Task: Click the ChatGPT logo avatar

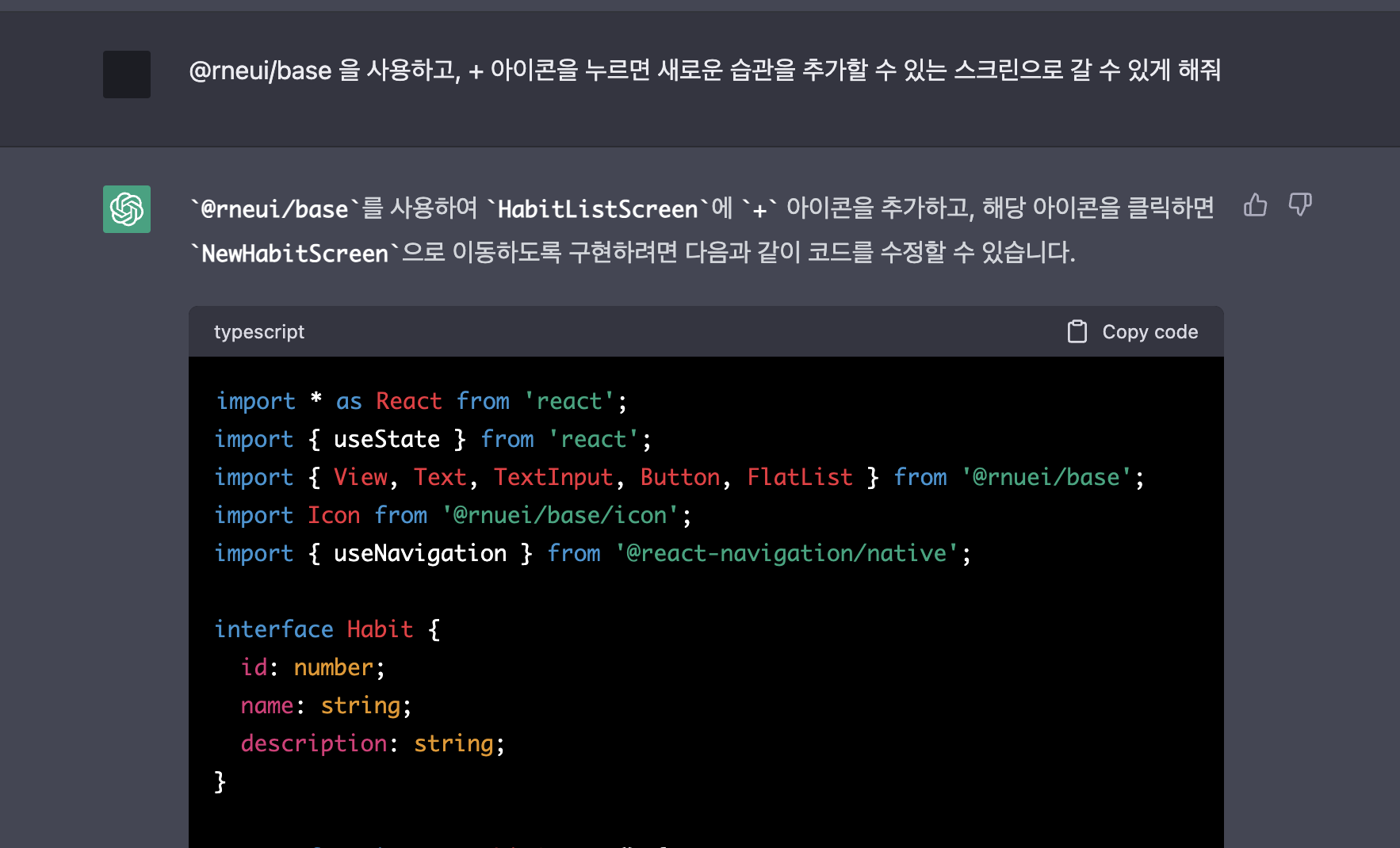Action: [x=127, y=209]
